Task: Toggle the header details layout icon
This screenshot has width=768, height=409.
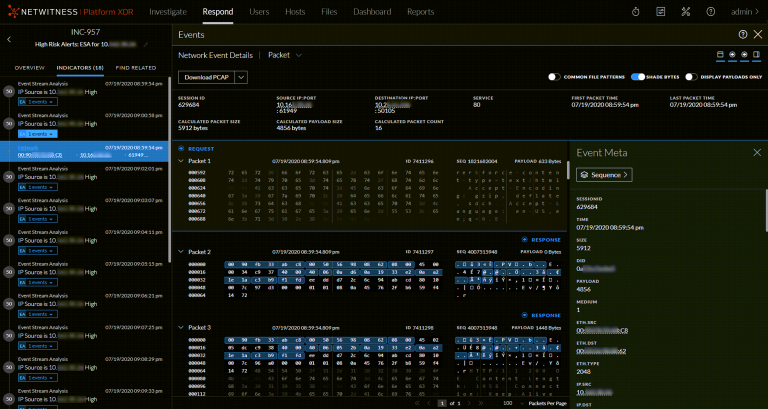Action: [x=721, y=55]
